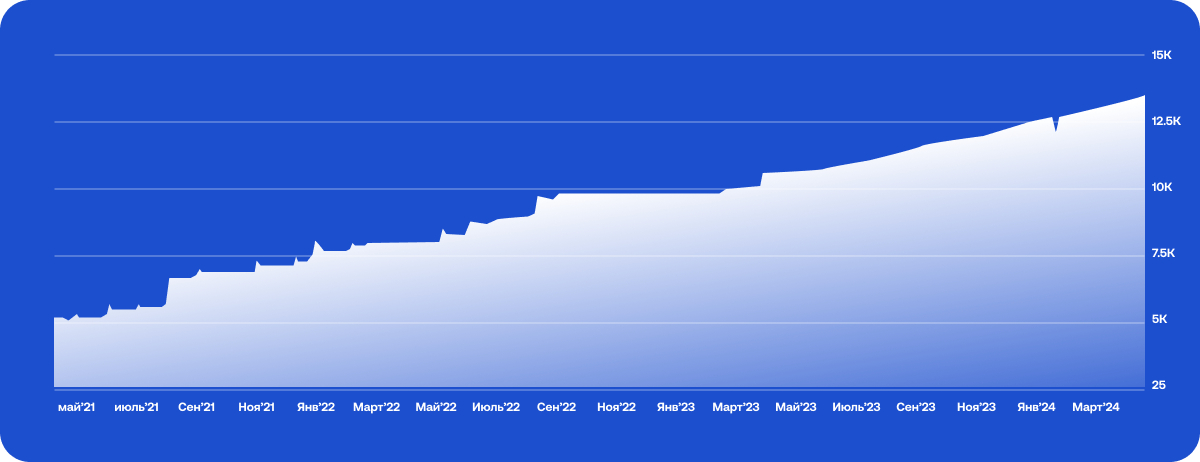The image size is (1200, 462).
Task: Click the Сен'23 x-axis label
Action: (916, 407)
